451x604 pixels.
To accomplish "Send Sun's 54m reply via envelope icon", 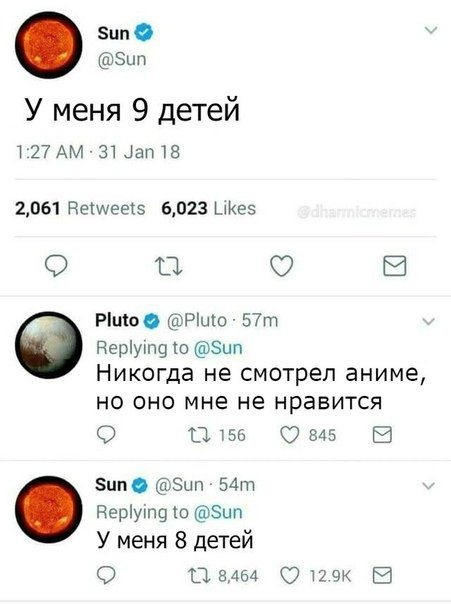I will pos(382,575).
